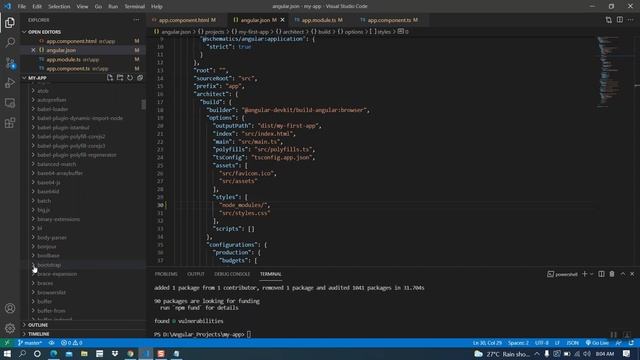
Task: Open the Debug Console panel tab
Action: (x=232, y=274)
